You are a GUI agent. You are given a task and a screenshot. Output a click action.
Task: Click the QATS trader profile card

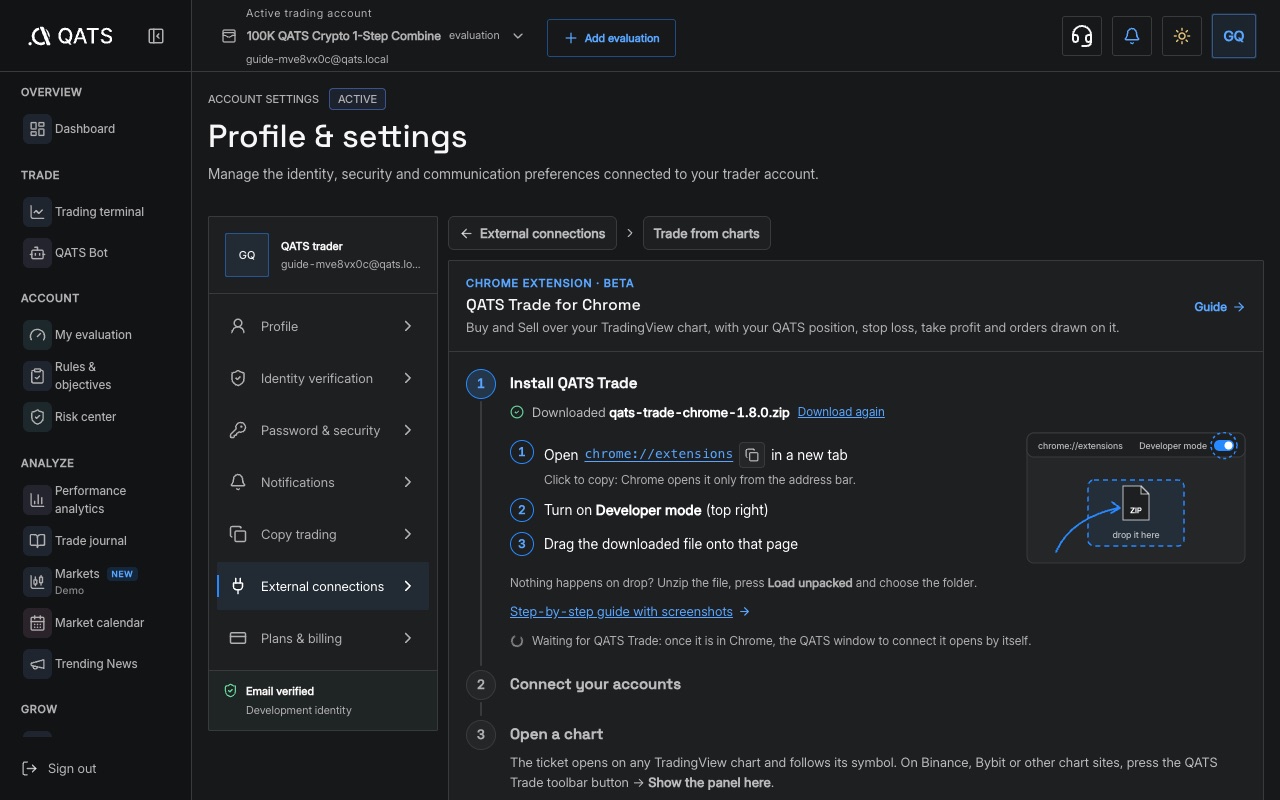click(x=323, y=255)
